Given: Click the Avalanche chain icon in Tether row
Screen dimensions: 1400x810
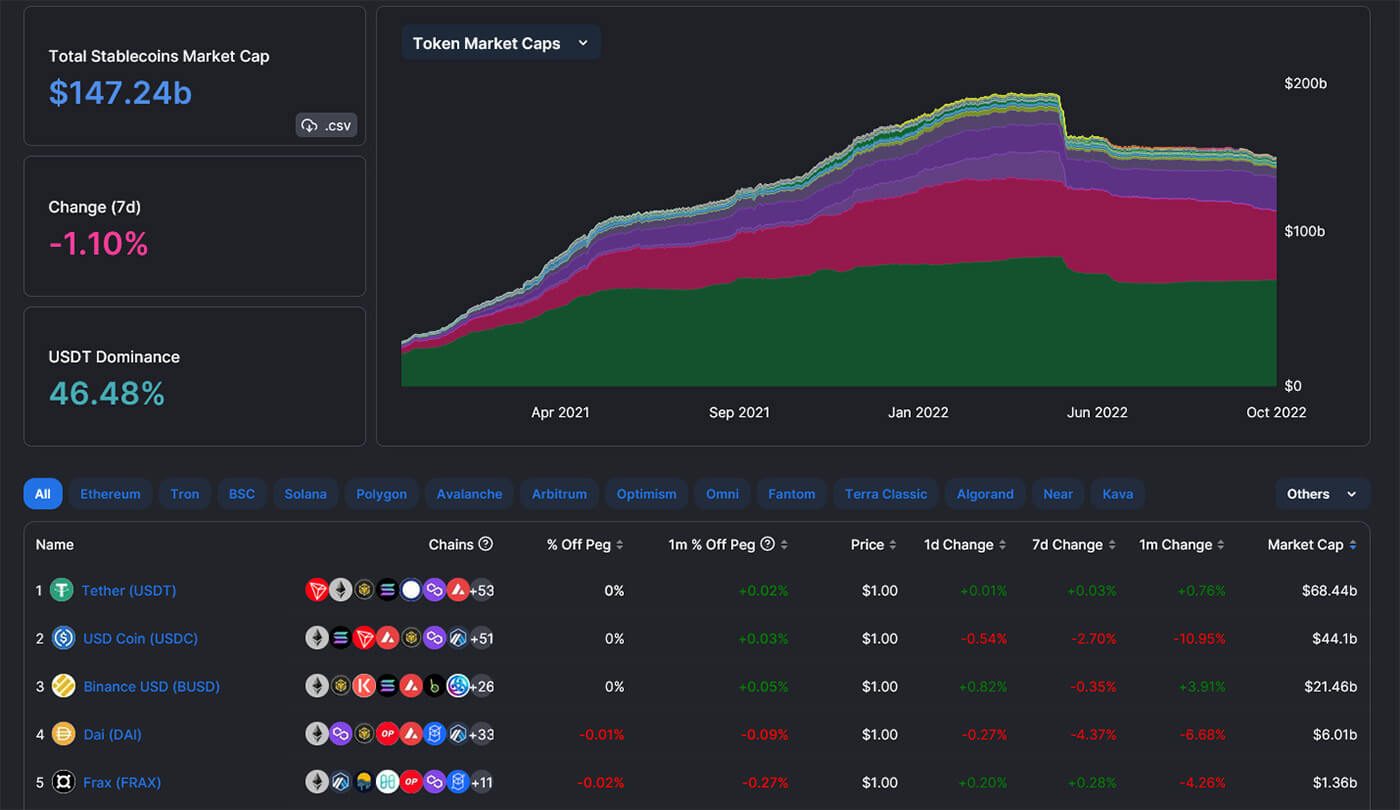Looking at the screenshot, I should coord(458,590).
